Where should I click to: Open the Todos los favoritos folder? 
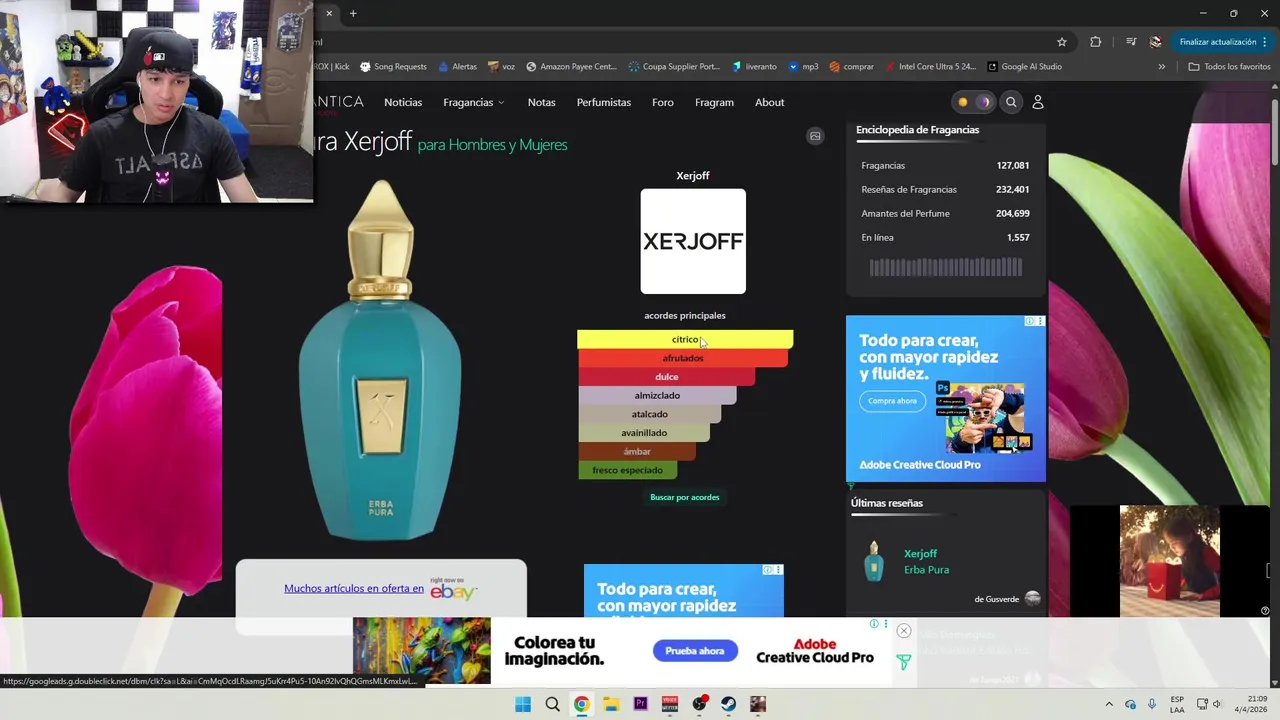1229,67
